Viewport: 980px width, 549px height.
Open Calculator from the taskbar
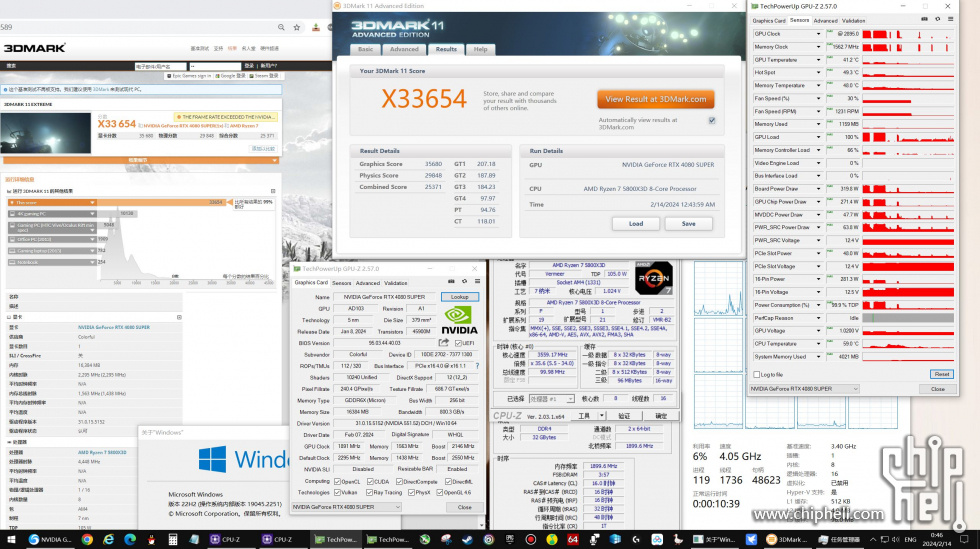click(172, 539)
